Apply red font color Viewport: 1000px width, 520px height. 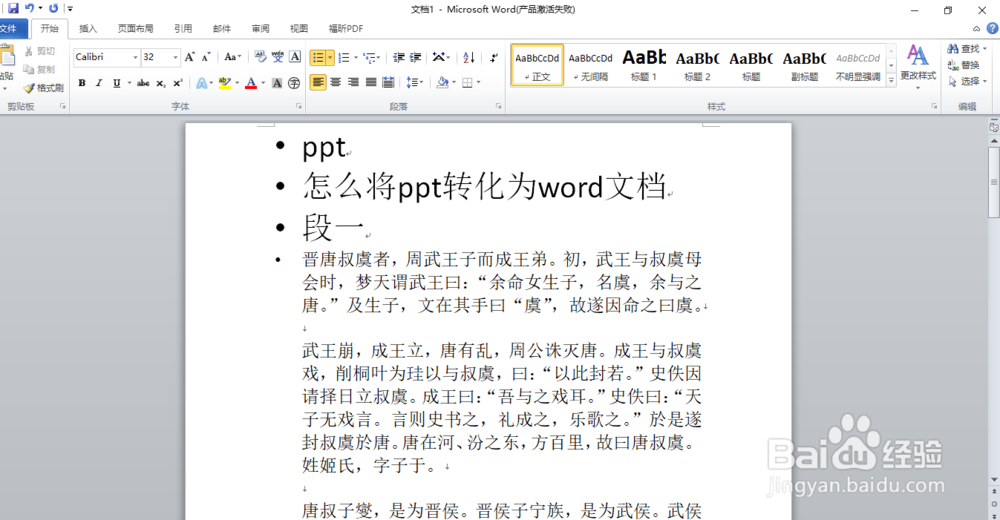tap(251, 83)
